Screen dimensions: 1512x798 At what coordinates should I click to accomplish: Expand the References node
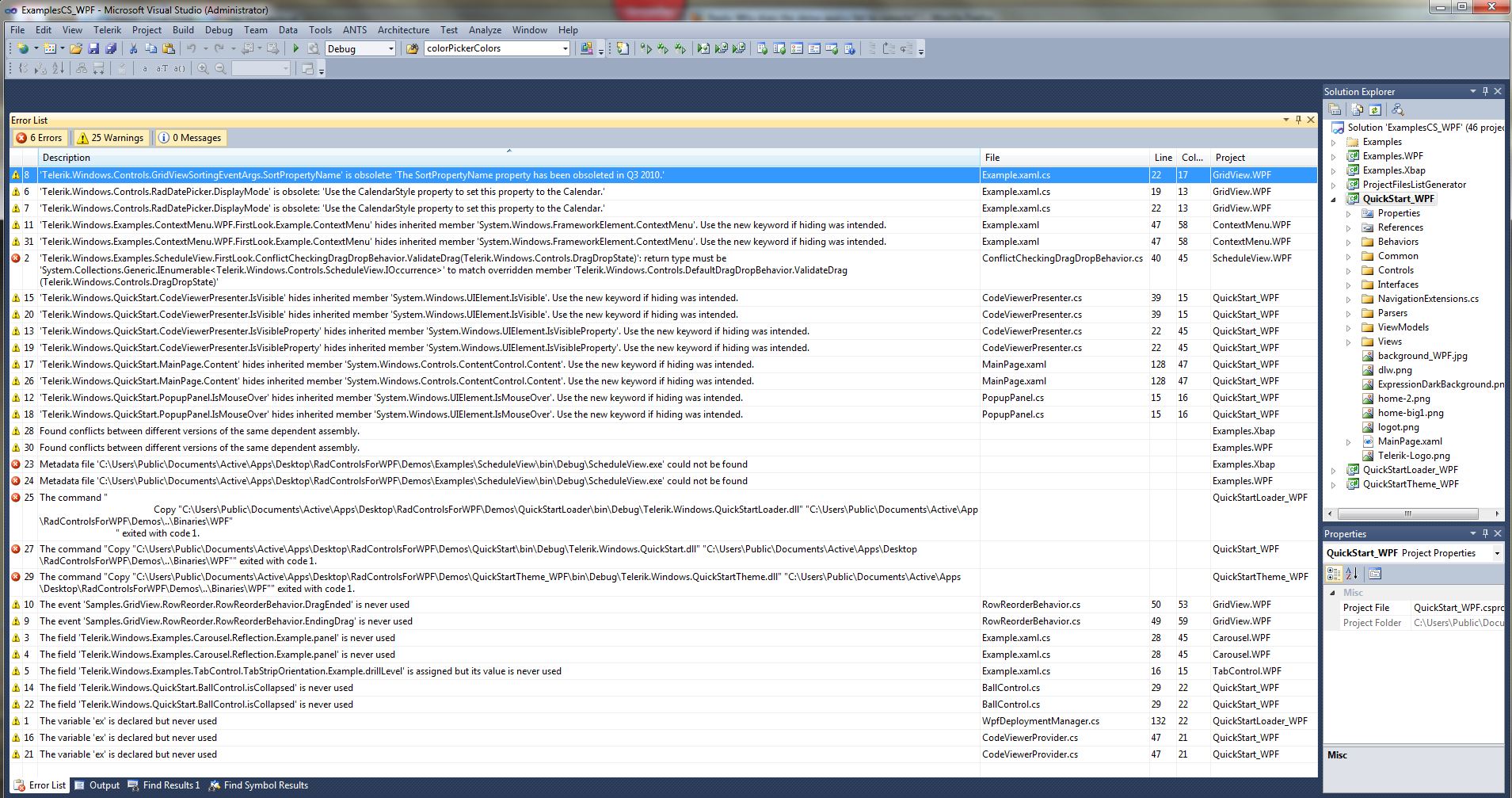pos(1349,227)
